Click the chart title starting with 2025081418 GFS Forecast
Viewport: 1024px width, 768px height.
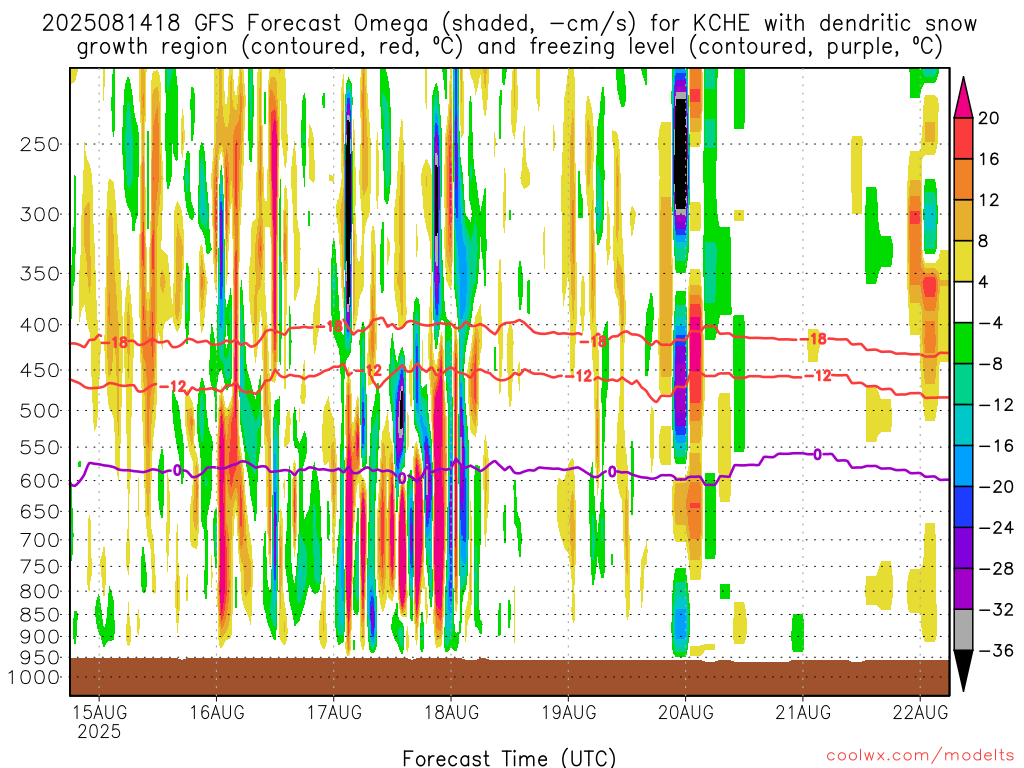pyautogui.click(x=509, y=35)
